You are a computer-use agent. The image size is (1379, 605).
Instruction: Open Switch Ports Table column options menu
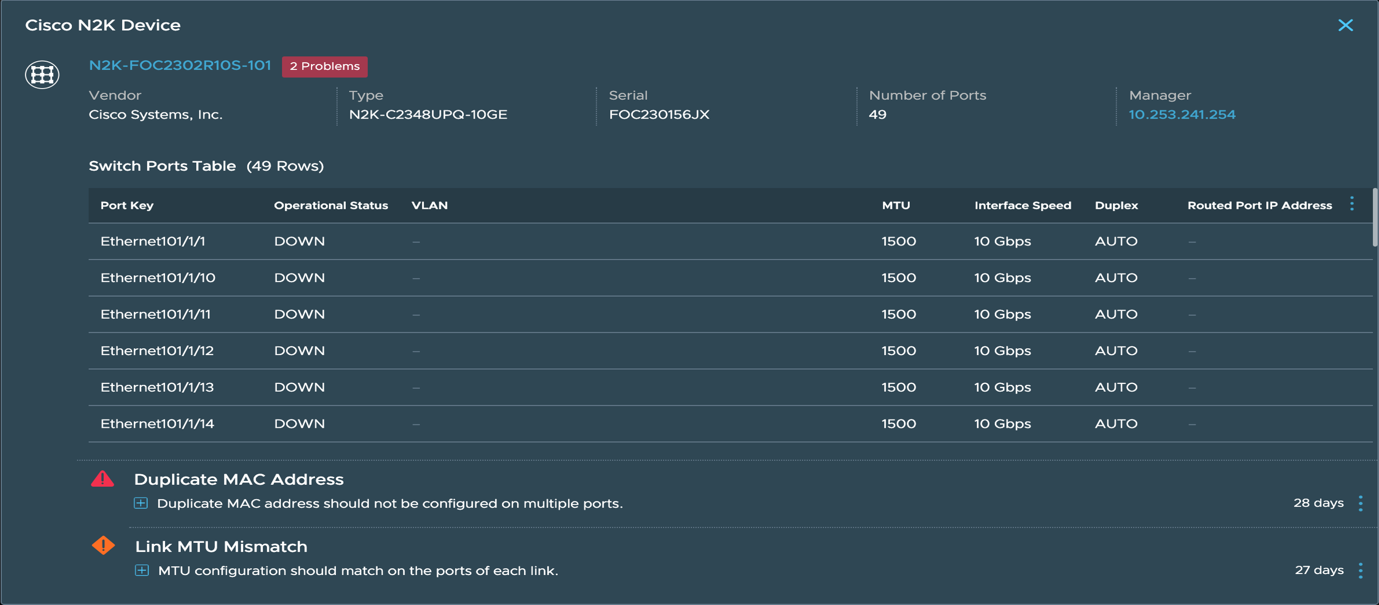[1352, 204]
